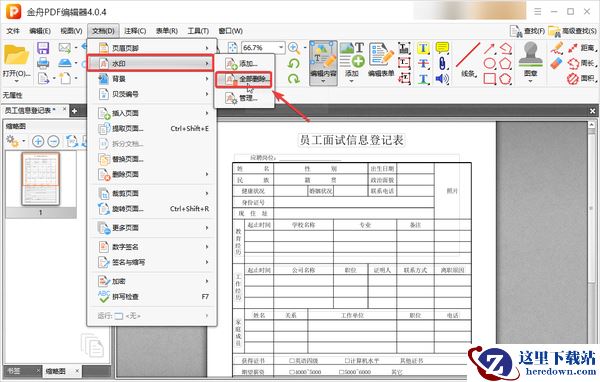Viewport: 600px width, 382px height.
Task: Open the zoom level 66.7% dropdown
Action: click(281, 47)
